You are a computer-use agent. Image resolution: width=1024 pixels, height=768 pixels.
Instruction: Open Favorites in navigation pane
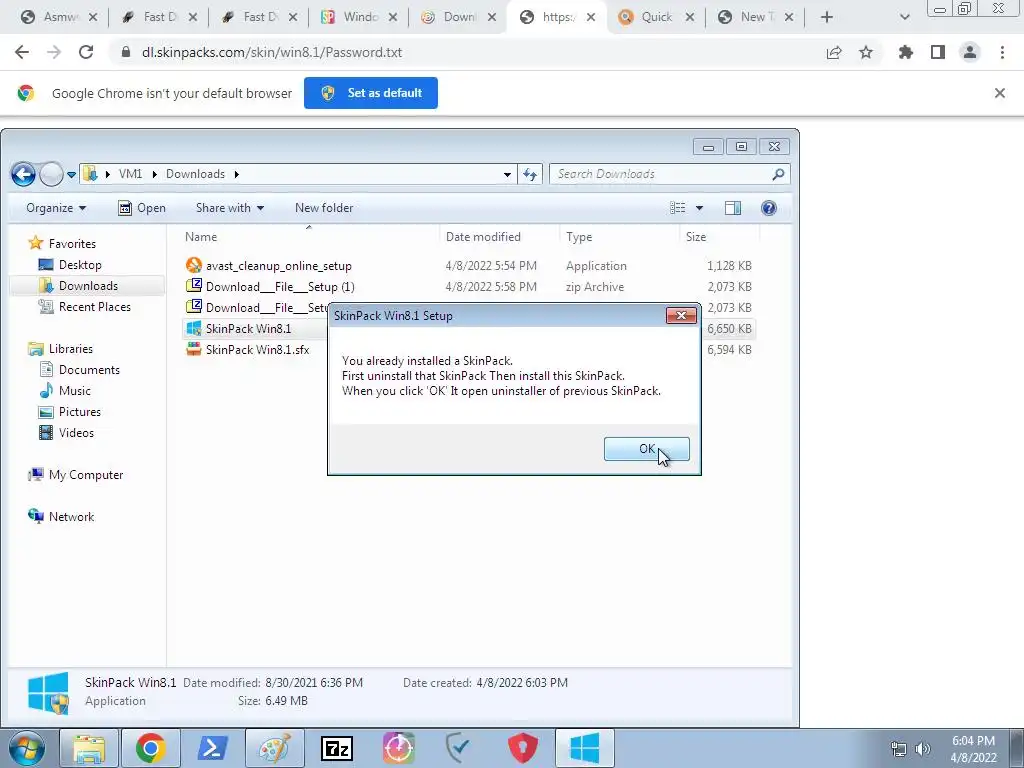coord(72,244)
